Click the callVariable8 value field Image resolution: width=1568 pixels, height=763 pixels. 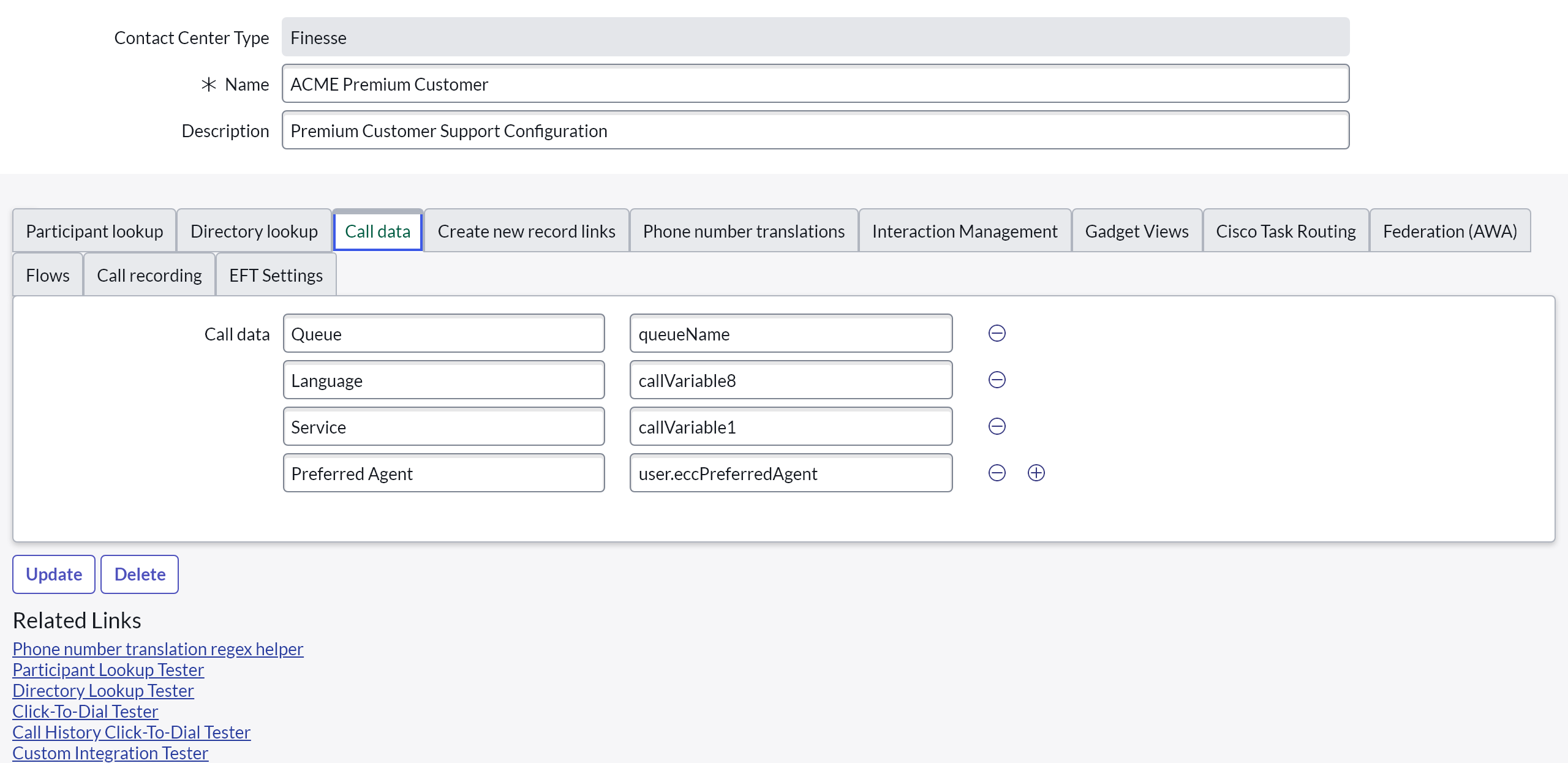[790, 380]
